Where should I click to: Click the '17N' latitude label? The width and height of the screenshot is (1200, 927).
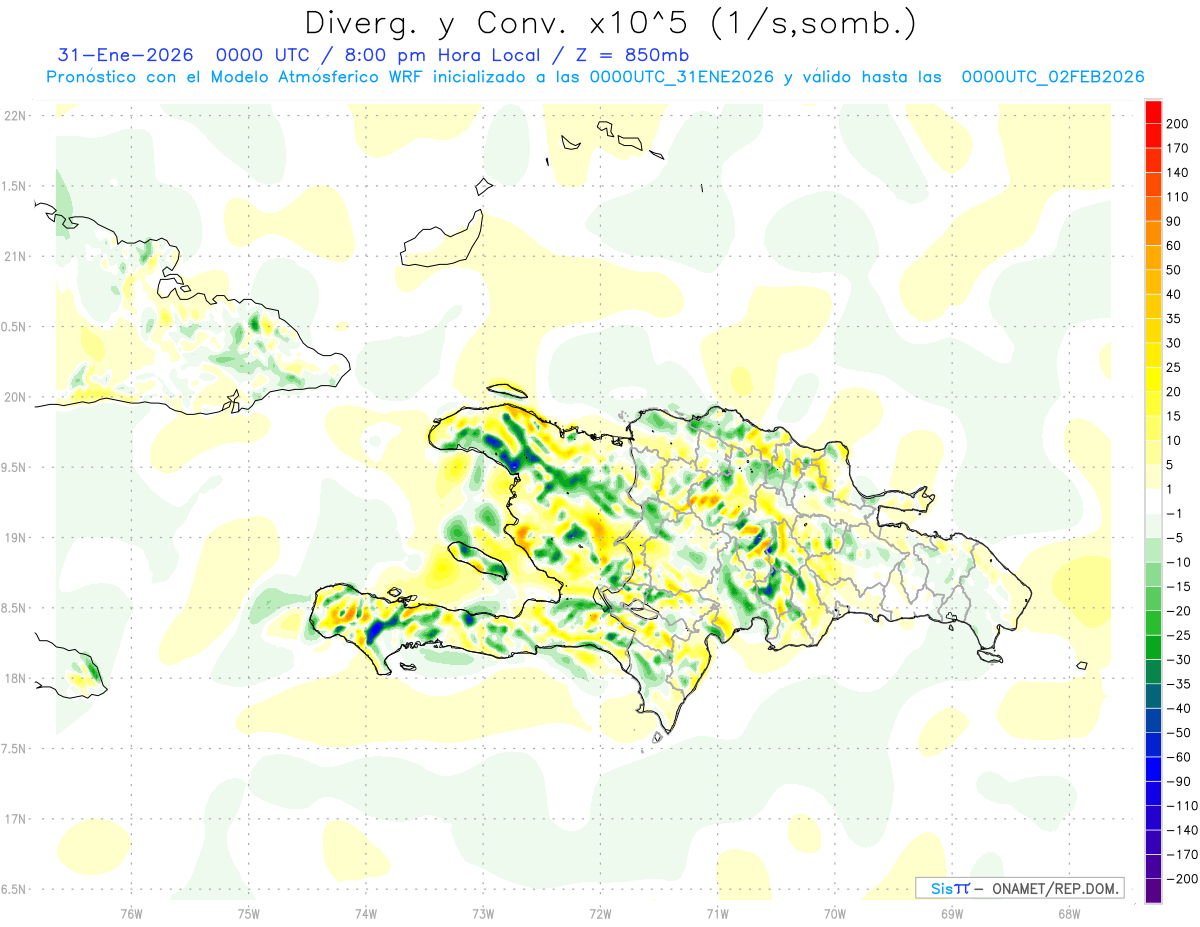click(14, 819)
